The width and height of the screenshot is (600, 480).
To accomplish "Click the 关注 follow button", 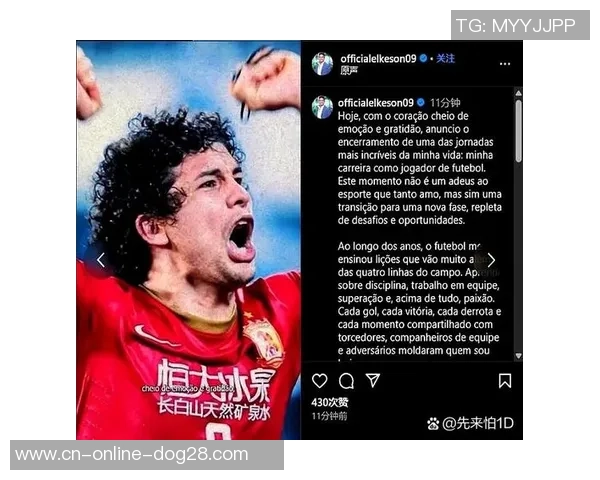I will pyautogui.click(x=445, y=59).
